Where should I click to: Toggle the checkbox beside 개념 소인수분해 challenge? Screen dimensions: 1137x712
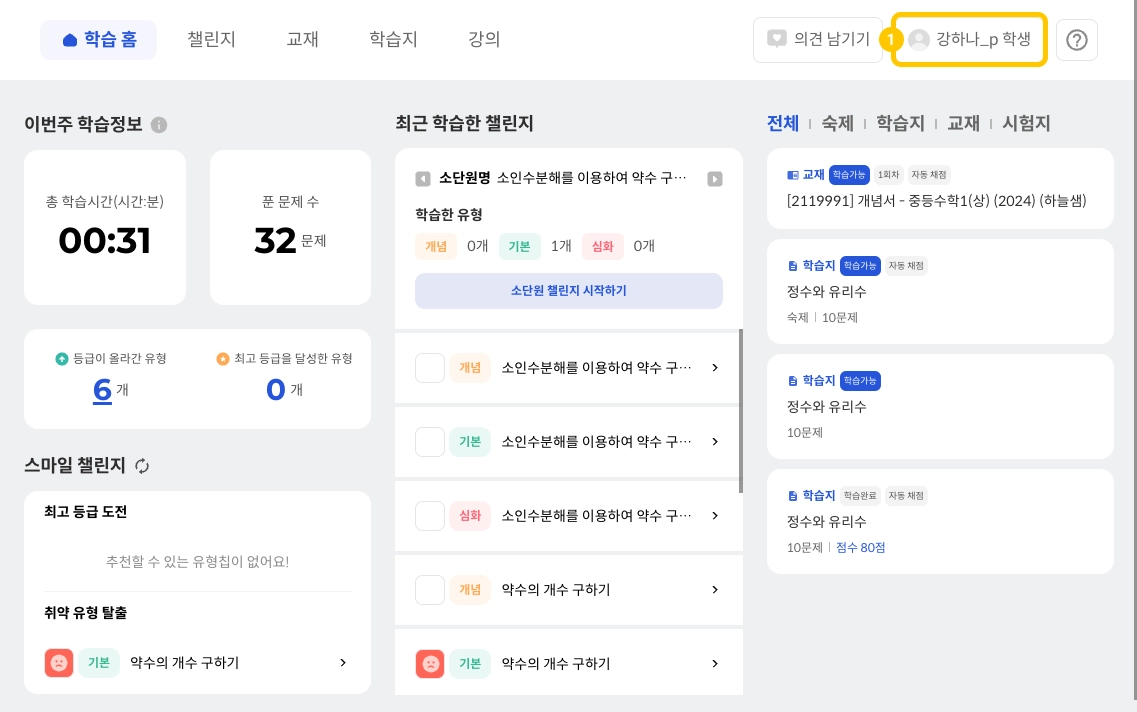click(x=430, y=368)
